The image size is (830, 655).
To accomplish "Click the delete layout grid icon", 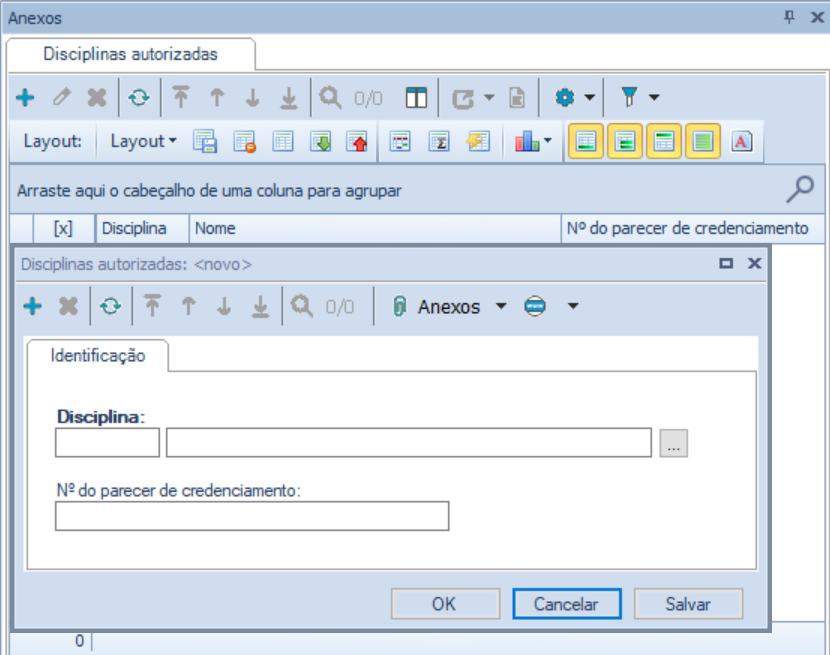I will (244, 142).
